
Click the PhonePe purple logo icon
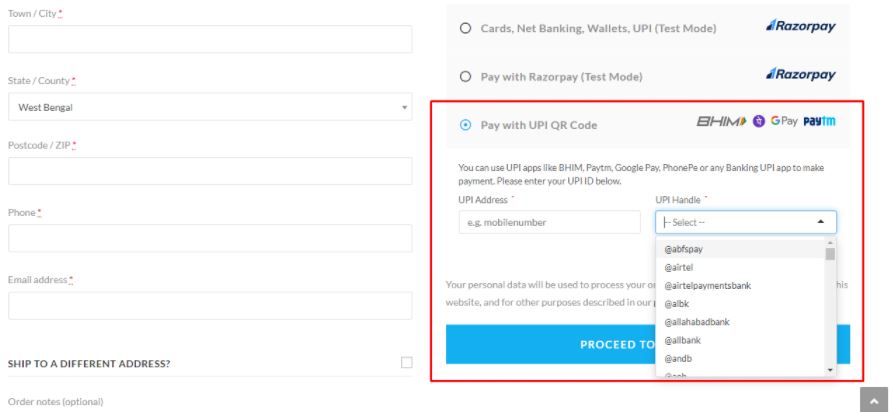point(758,121)
